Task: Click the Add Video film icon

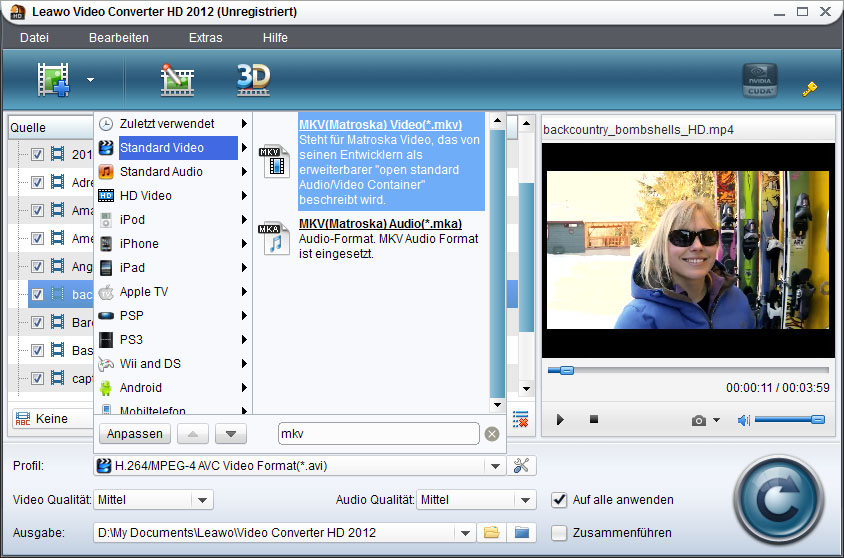Action: click(x=54, y=80)
